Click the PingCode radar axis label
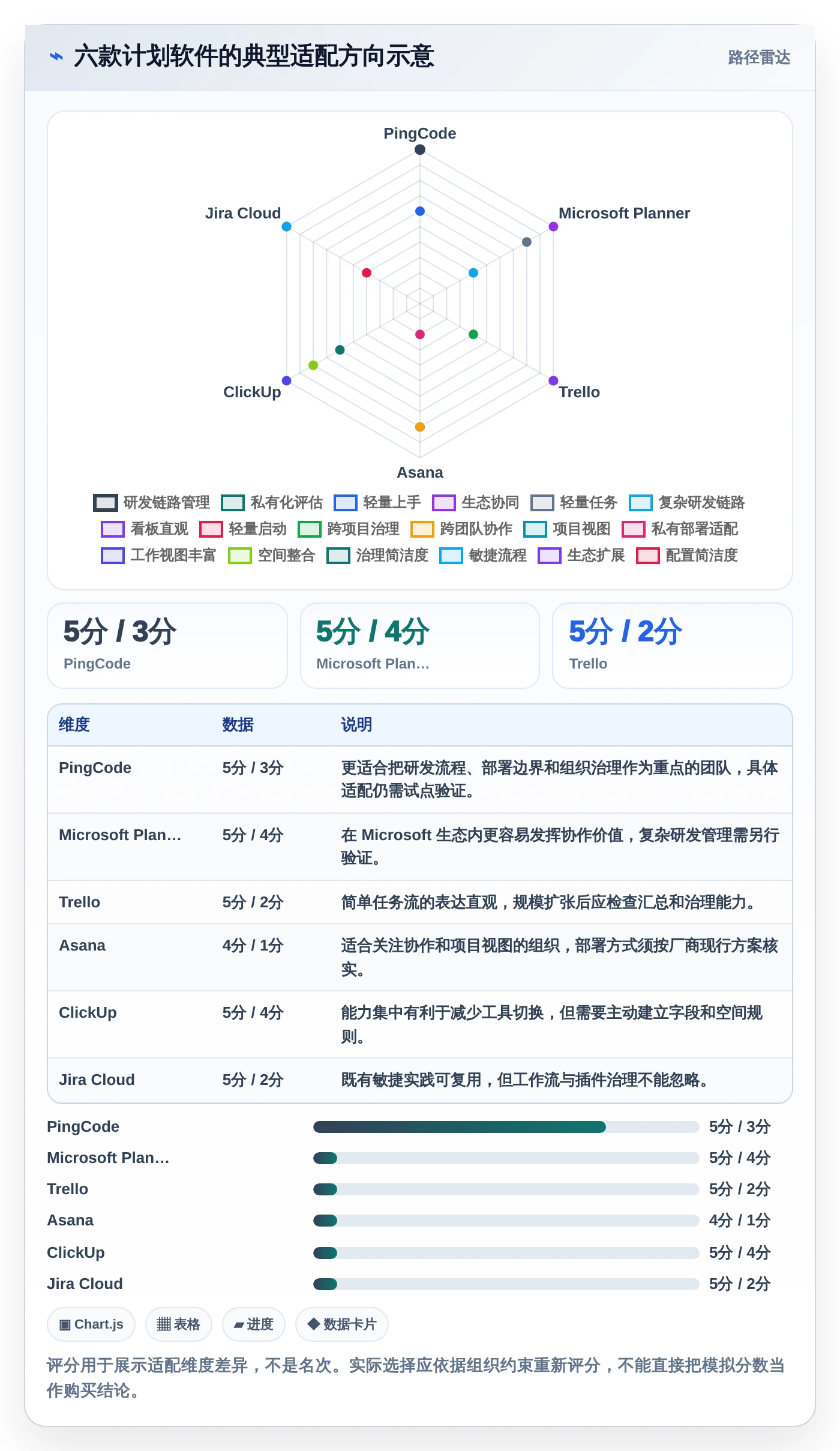The image size is (840, 1451). click(420, 133)
